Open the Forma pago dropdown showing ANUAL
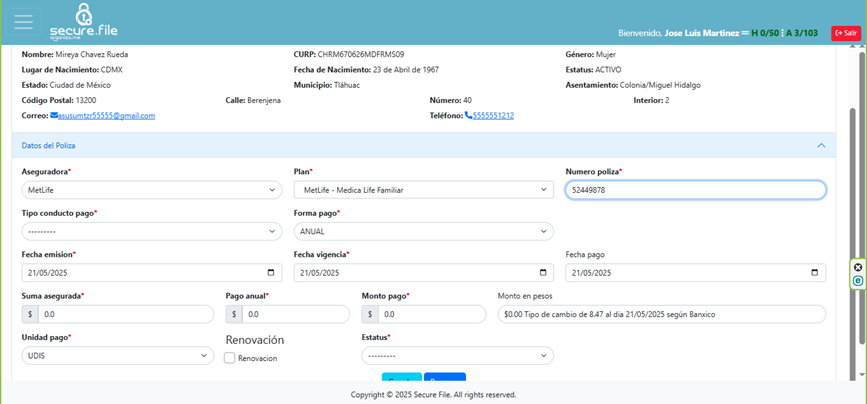Image resolution: width=867 pixels, height=404 pixels. point(423,232)
